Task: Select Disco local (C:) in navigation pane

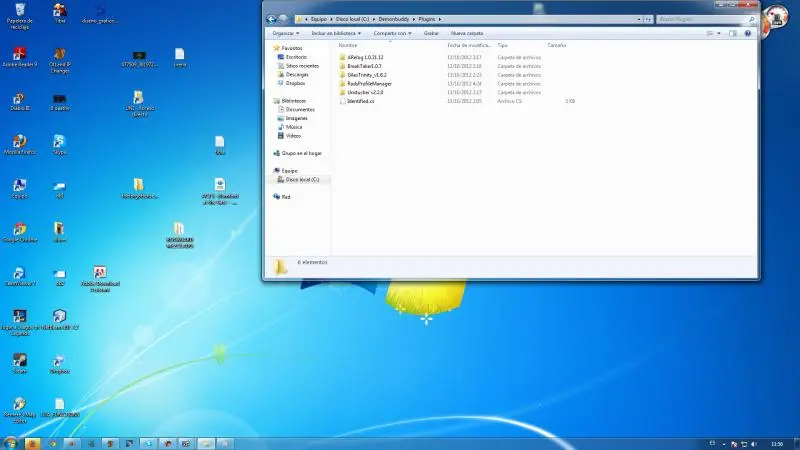Action: click(x=302, y=179)
